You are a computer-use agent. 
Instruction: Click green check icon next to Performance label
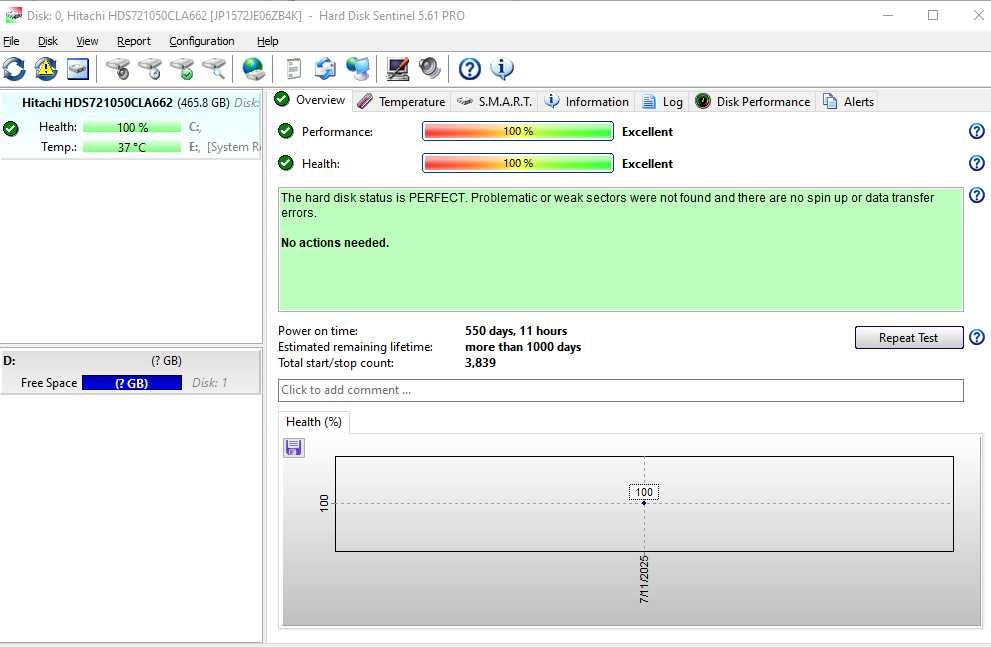point(286,131)
